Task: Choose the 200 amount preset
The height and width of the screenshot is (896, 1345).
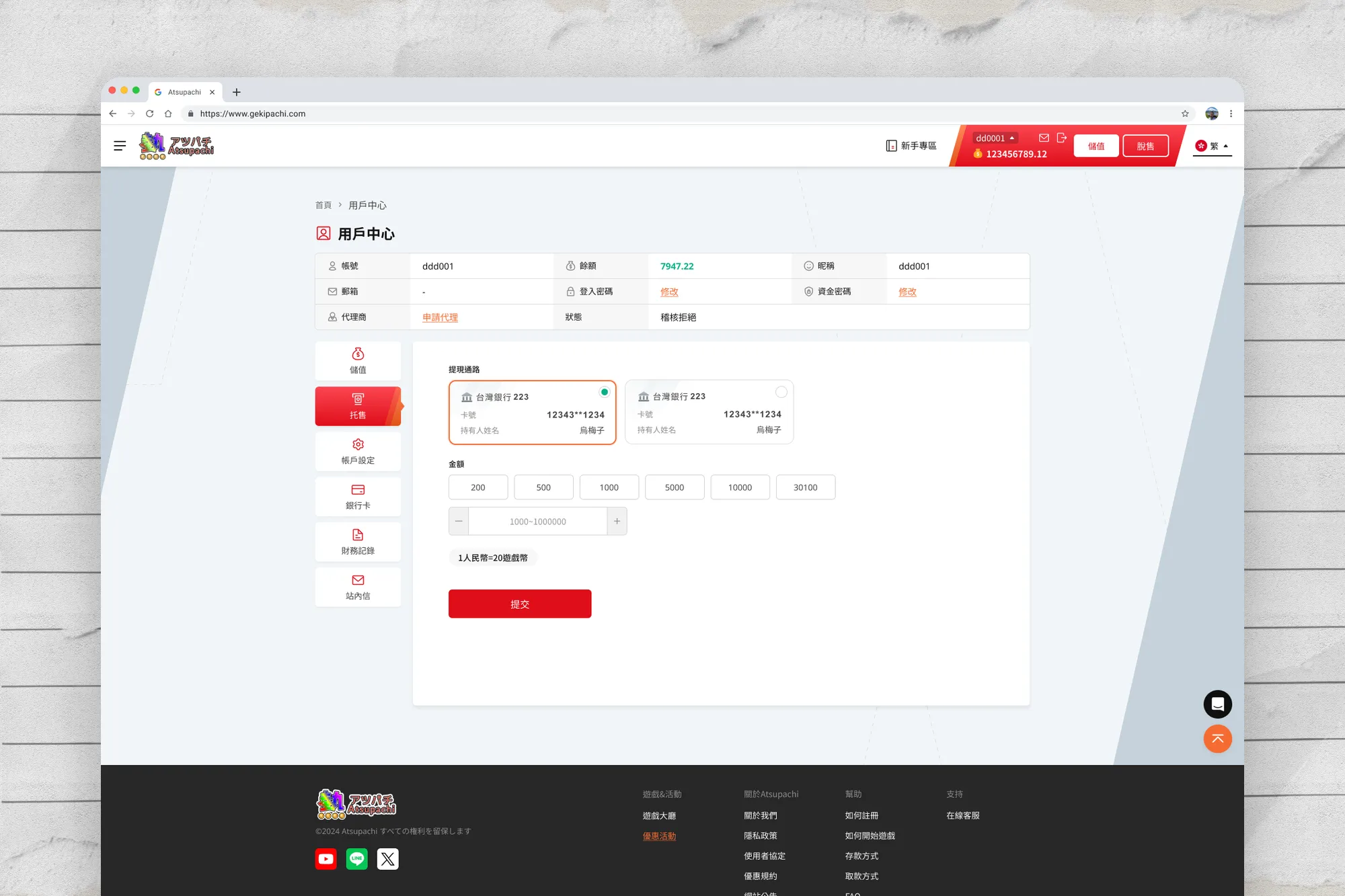Action: click(x=478, y=487)
